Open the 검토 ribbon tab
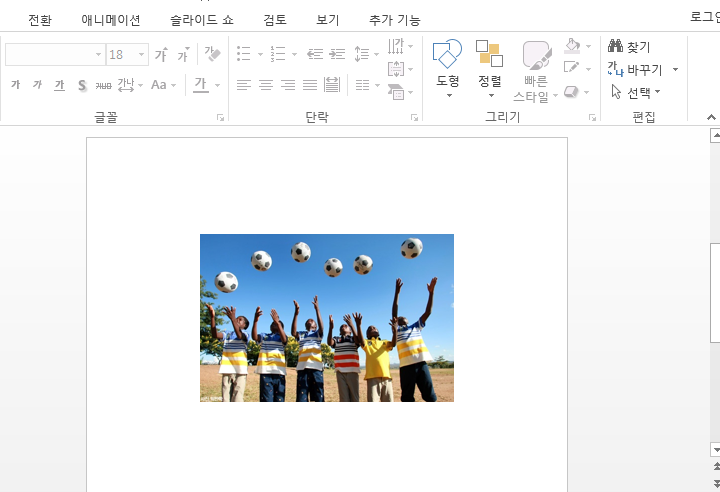 coord(275,20)
